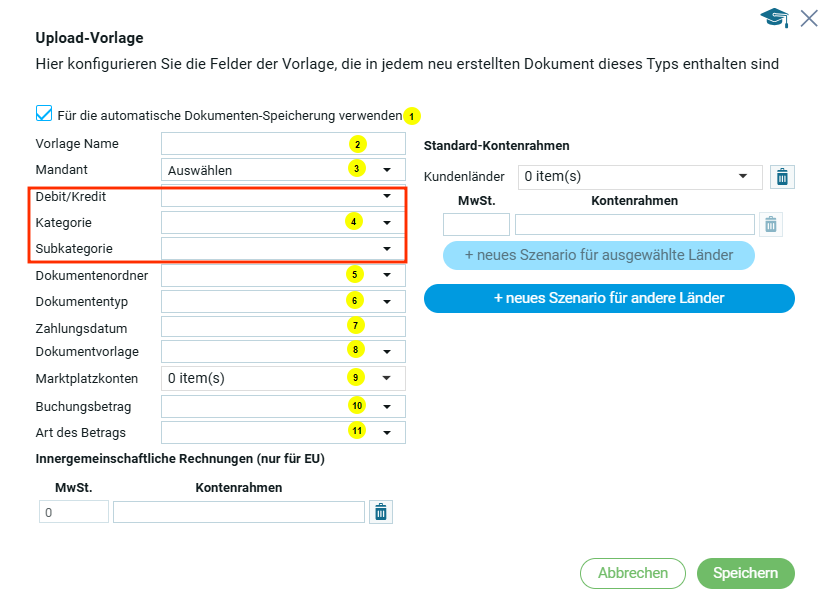Click trash icon beside Standard-Kontenrahmen row
The width and height of the screenshot is (825, 600).
click(x=770, y=224)
